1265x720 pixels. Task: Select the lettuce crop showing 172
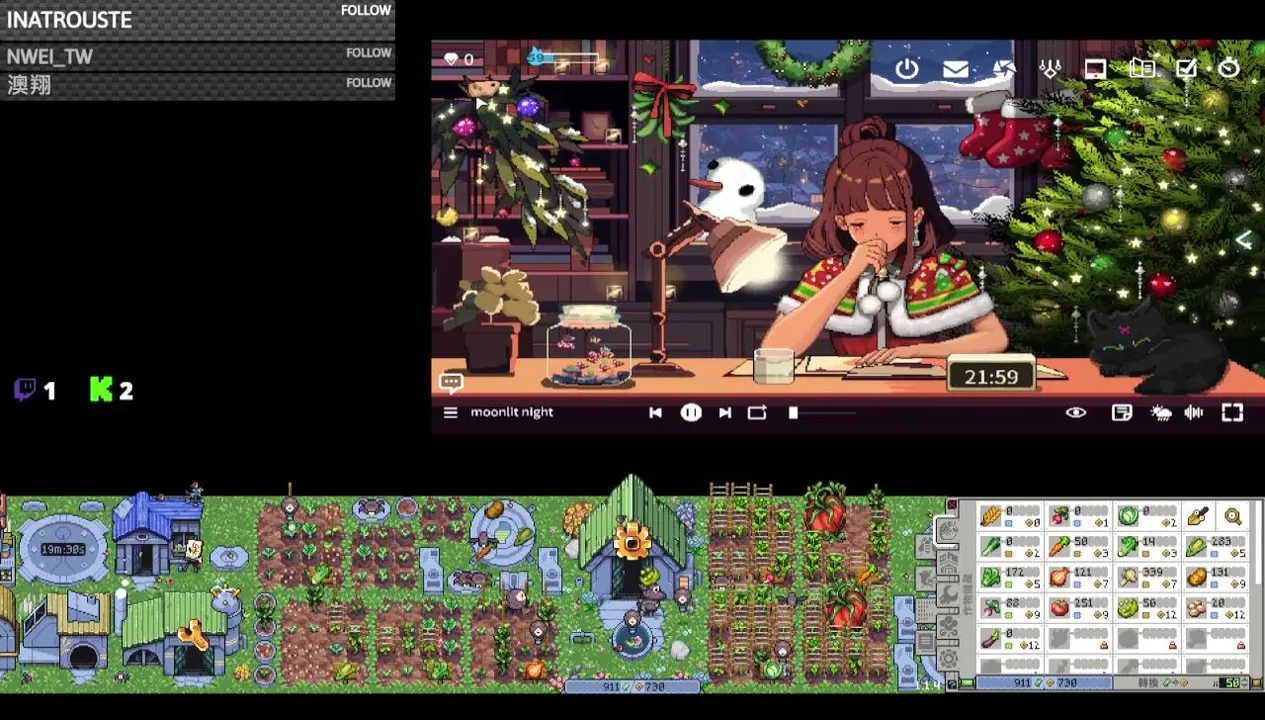coord(1011,577)
